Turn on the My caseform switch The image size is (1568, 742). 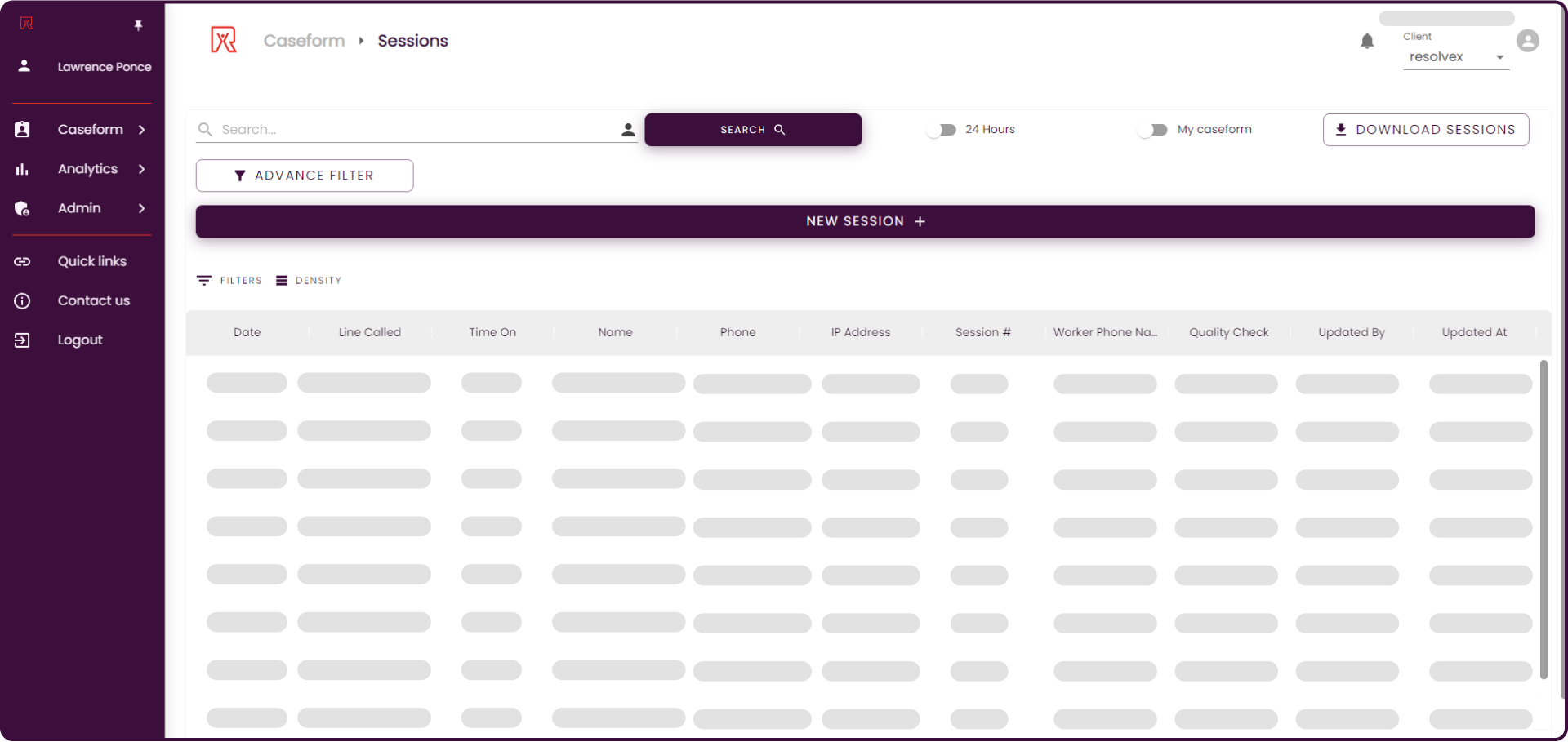[1152, 130]
